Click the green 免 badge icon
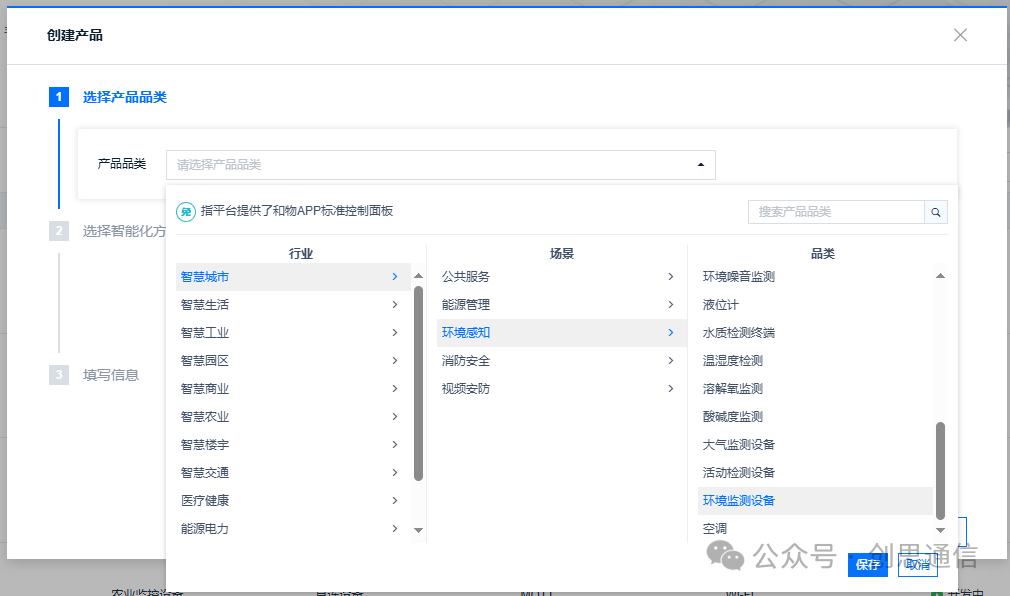1010x596 pixels. pos(186,211)
